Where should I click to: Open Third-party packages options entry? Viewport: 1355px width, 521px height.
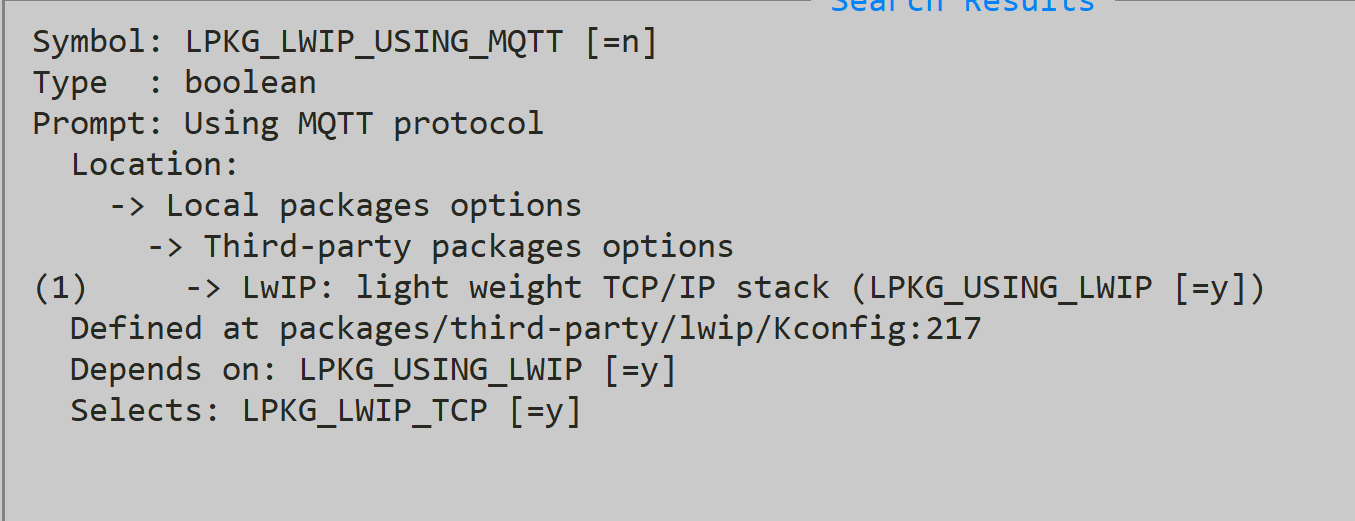(468, 247)
